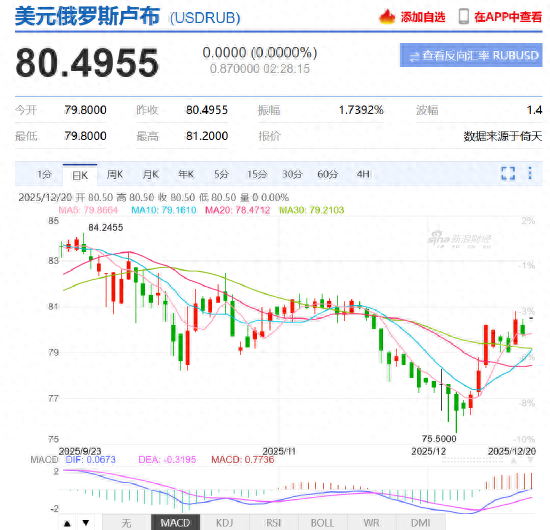550x530 pixels.
Task: Click the 美元俄罗斯卢布 title
Action: [87, 16]
